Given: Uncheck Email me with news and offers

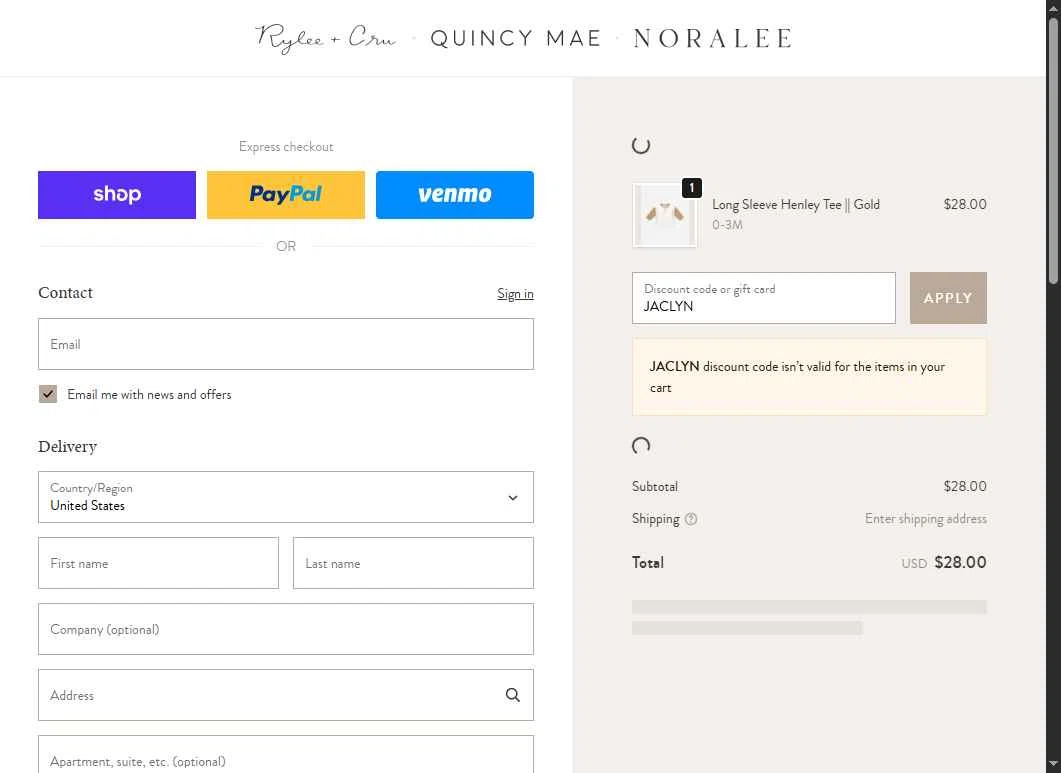Looking at the screenshot, I should click(47, 394).
